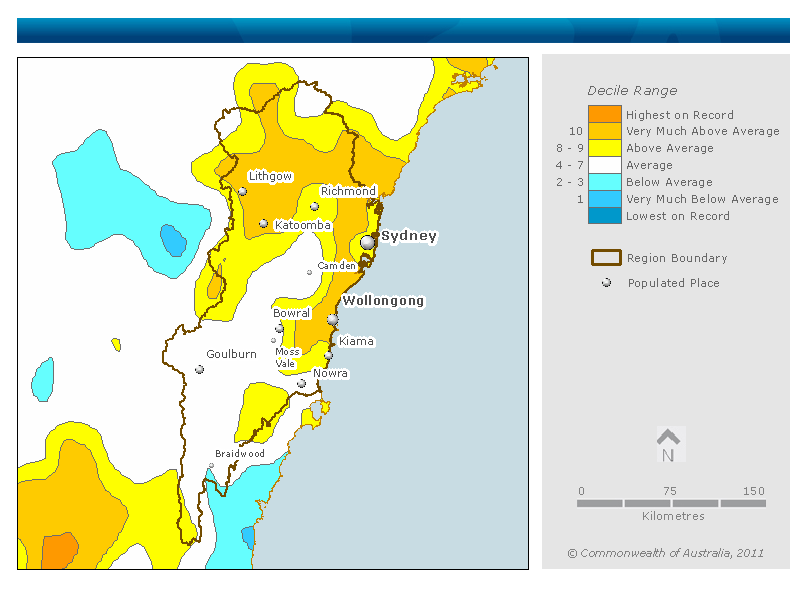Click the Katoomba town marker
The width and height of the screenshot is (790, 594).
[264, 224]
